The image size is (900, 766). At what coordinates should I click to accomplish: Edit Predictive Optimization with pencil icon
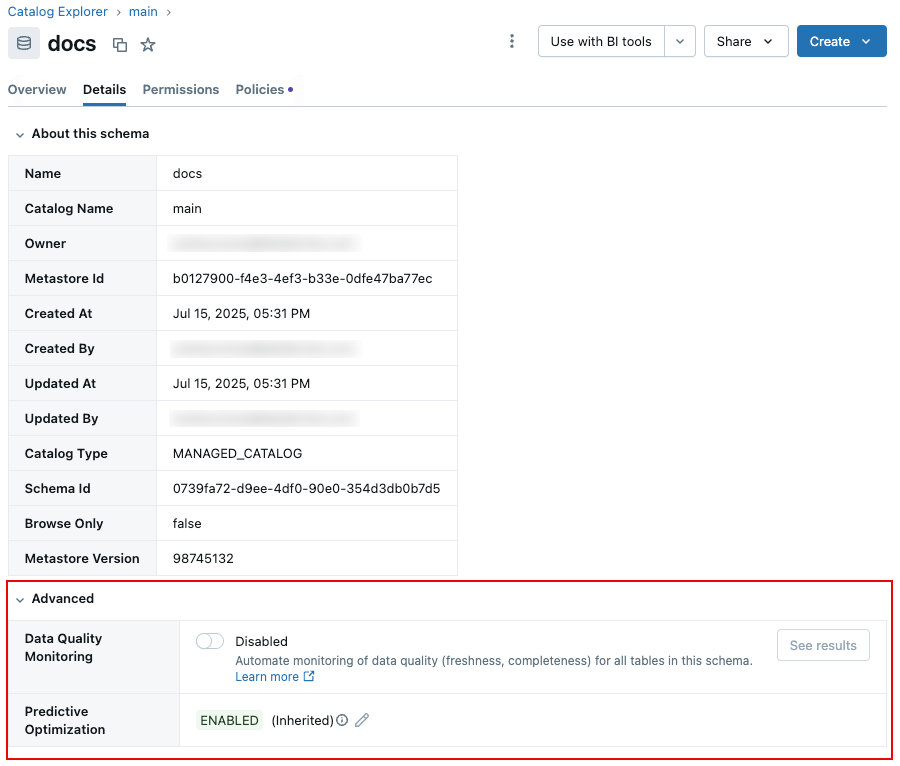[362, 720]
